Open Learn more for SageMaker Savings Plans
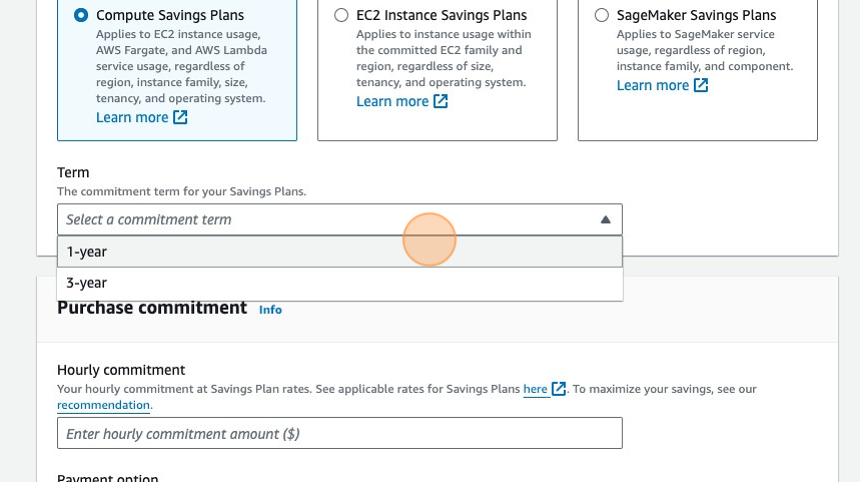 652,86
